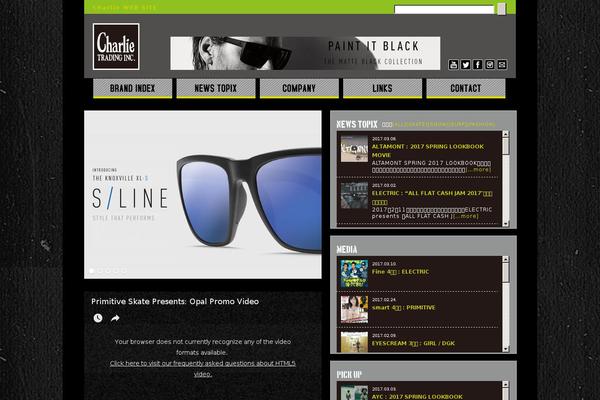
Task: Click the Fine magazine cover thumbnail
Action: click(x=354, y=274)
